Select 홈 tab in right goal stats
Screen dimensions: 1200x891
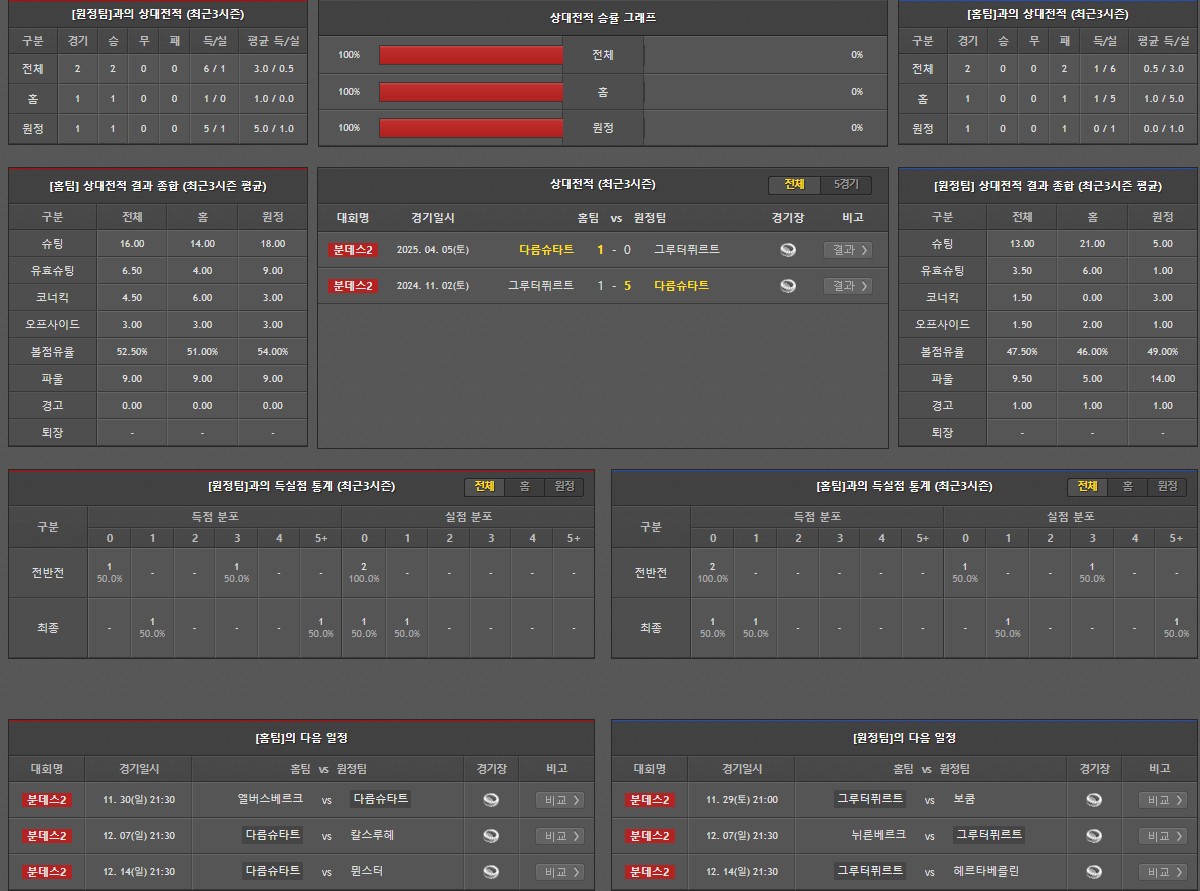(1127, 486)
